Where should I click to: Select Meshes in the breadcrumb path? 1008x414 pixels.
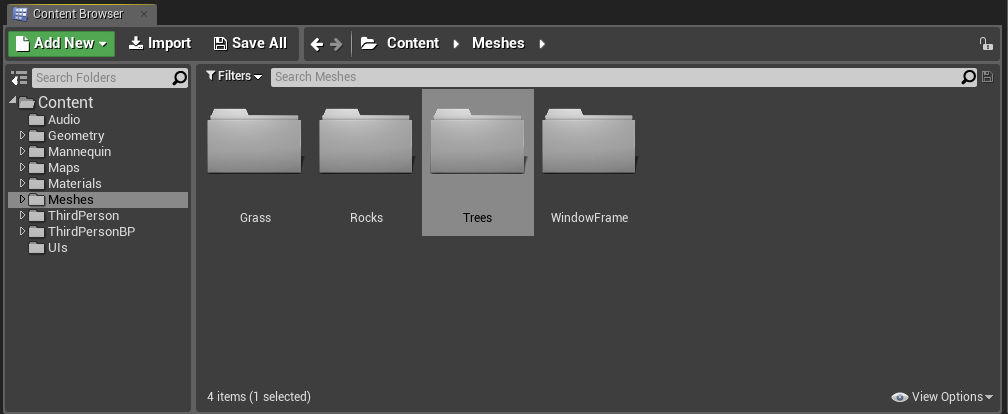[498, 43]
